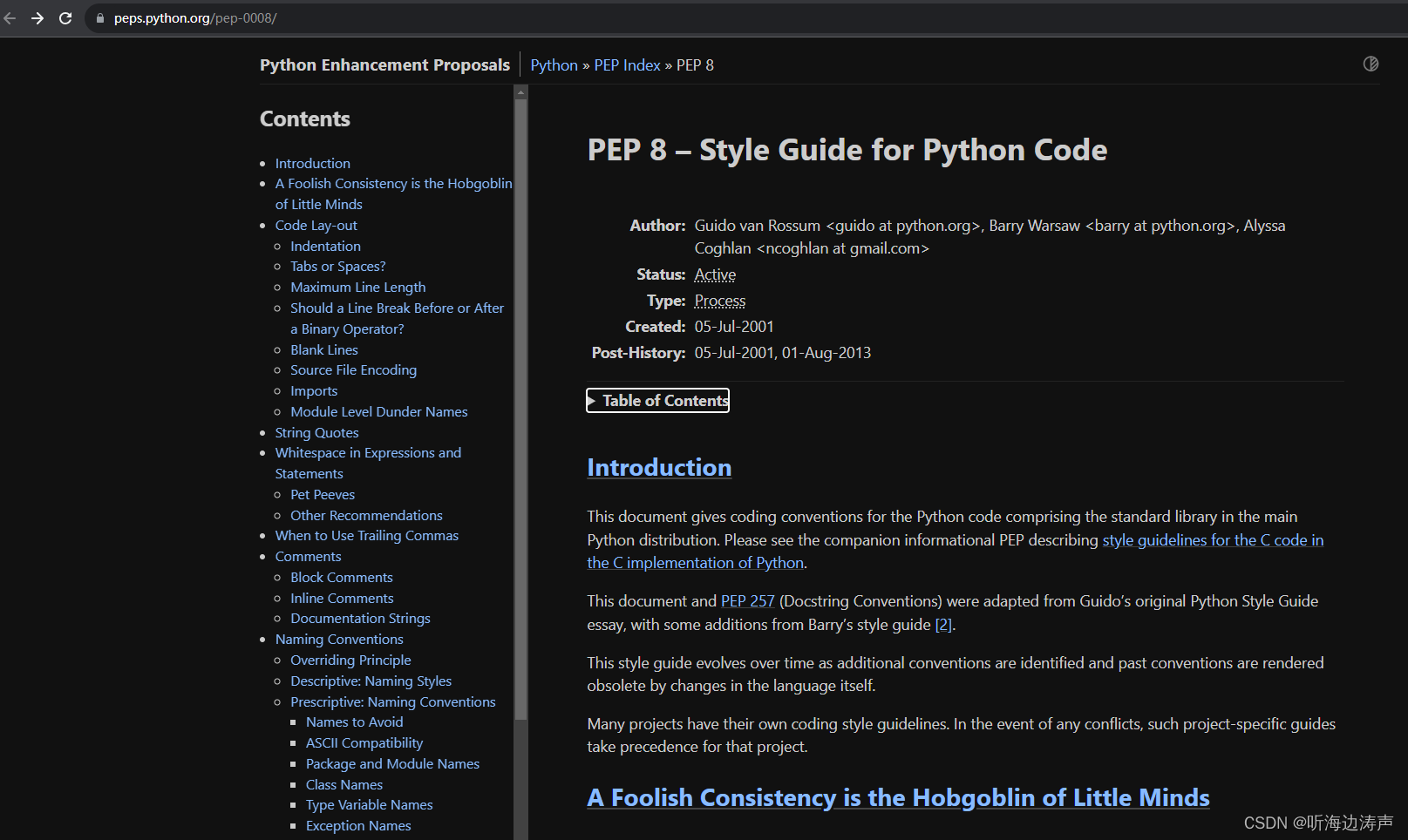The width and height of the screenshot is (1408, 840).
Task: Open the Source File Encoding entry
Action: (x=353, y=370)
